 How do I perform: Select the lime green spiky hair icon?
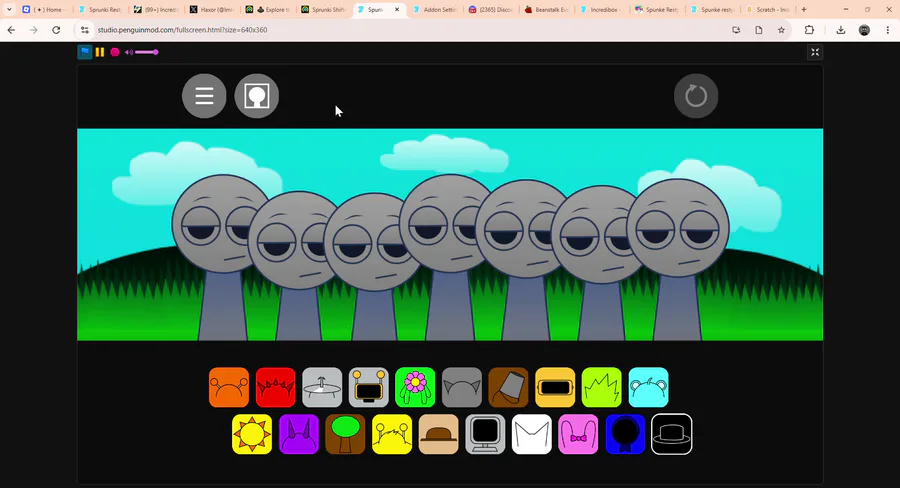(602, 388)
